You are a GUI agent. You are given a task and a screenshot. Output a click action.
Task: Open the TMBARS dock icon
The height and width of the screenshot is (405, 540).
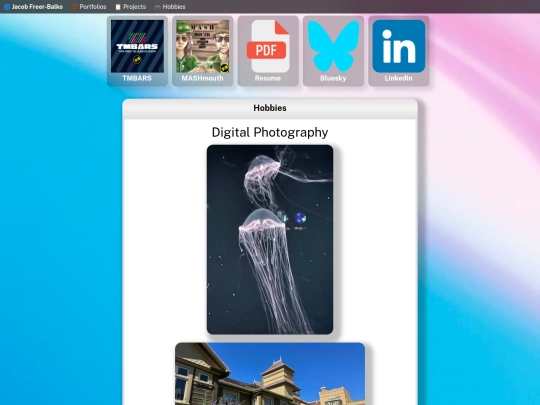pos(137,46)
